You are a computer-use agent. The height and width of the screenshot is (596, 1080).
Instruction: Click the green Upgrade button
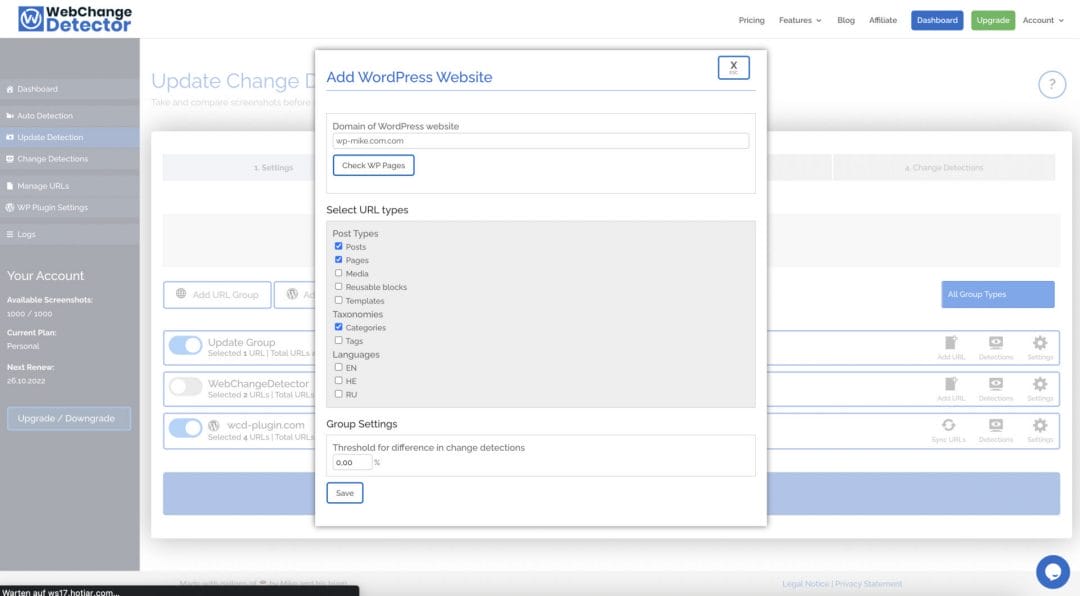(x=993, y=20)
